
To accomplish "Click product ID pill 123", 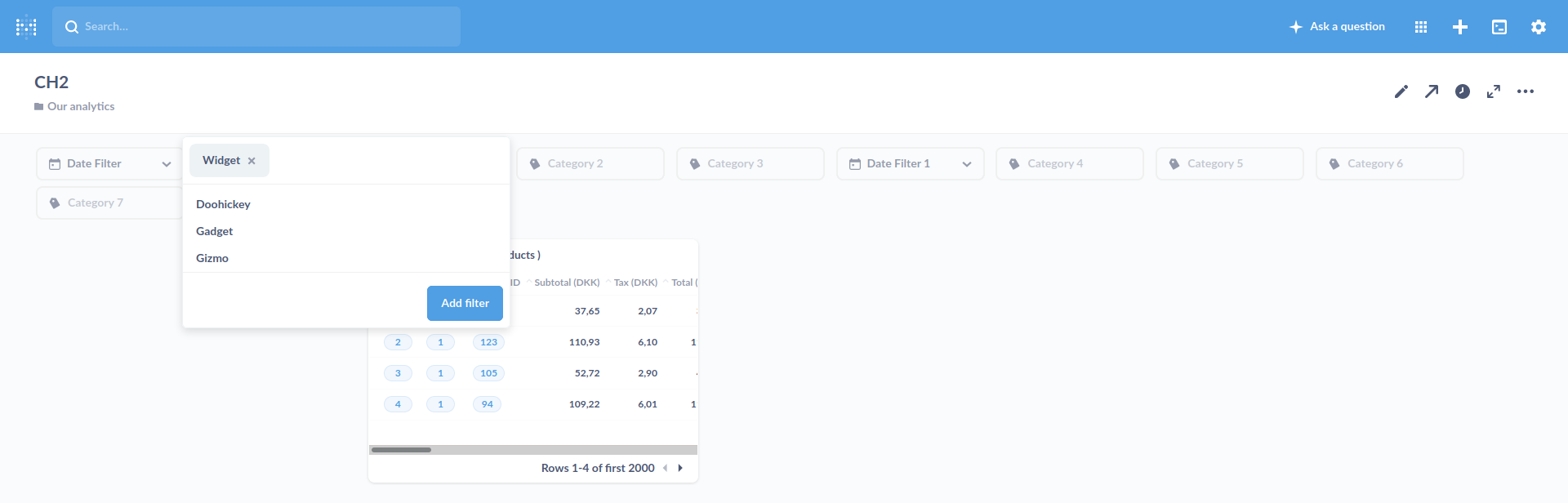I will tap(488, 342).
